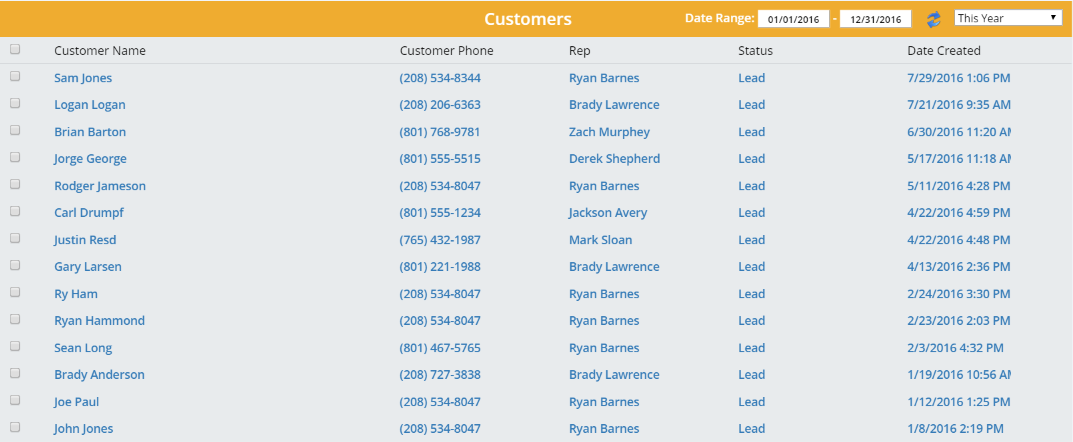Image resolution: width=1073 pixels, height=442 pixels.
Task: Open the Logan Logan customer record
Action: pyautogui.click(x=90, y=105)
